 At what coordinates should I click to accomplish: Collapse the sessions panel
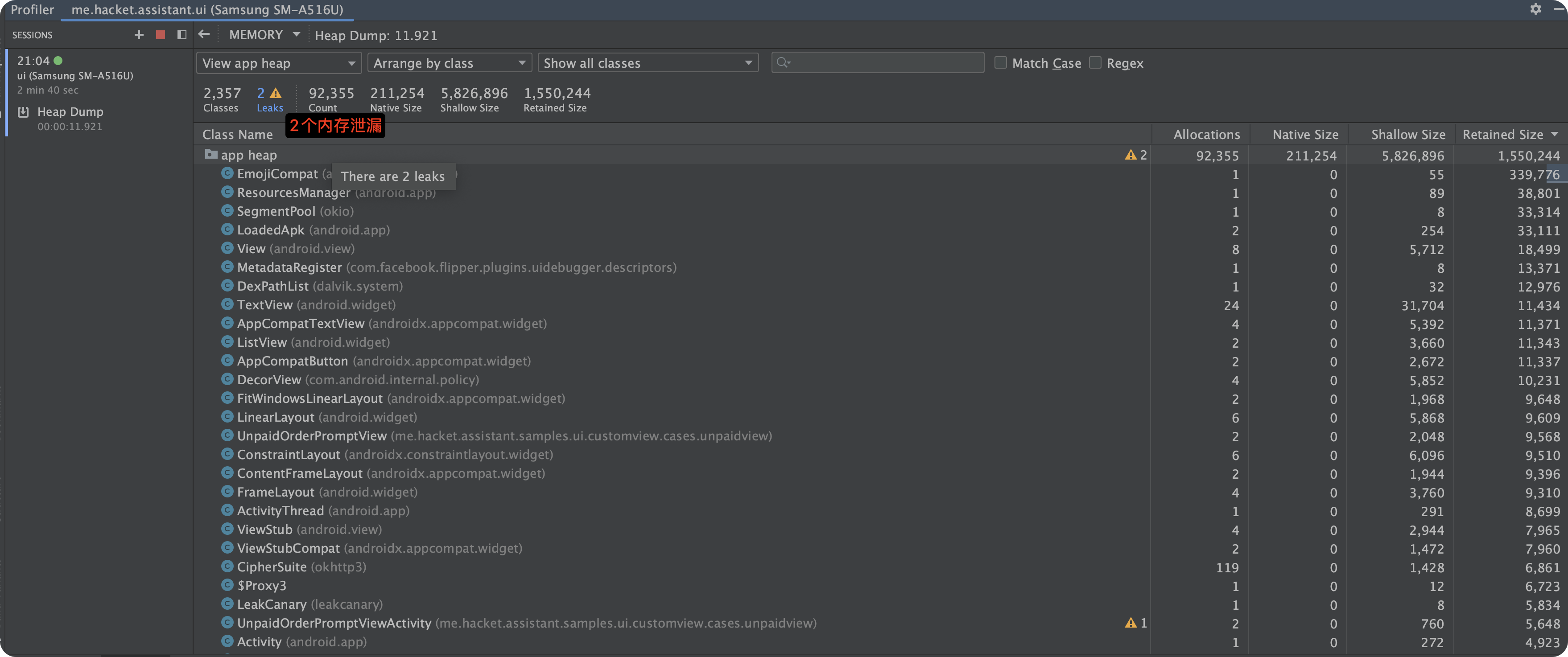[182, 35]
